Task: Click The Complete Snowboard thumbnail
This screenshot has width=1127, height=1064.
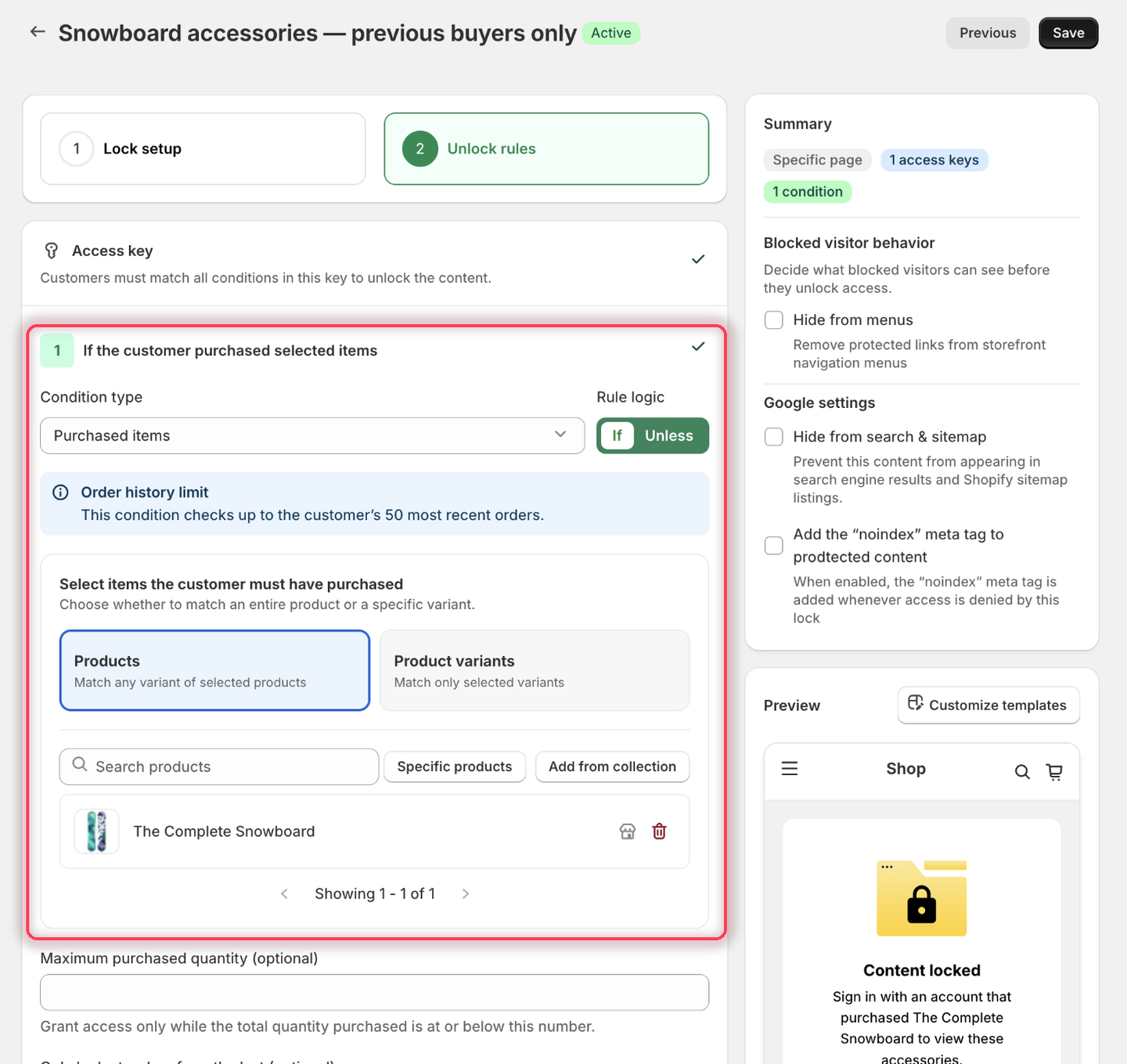Action: 97,831
